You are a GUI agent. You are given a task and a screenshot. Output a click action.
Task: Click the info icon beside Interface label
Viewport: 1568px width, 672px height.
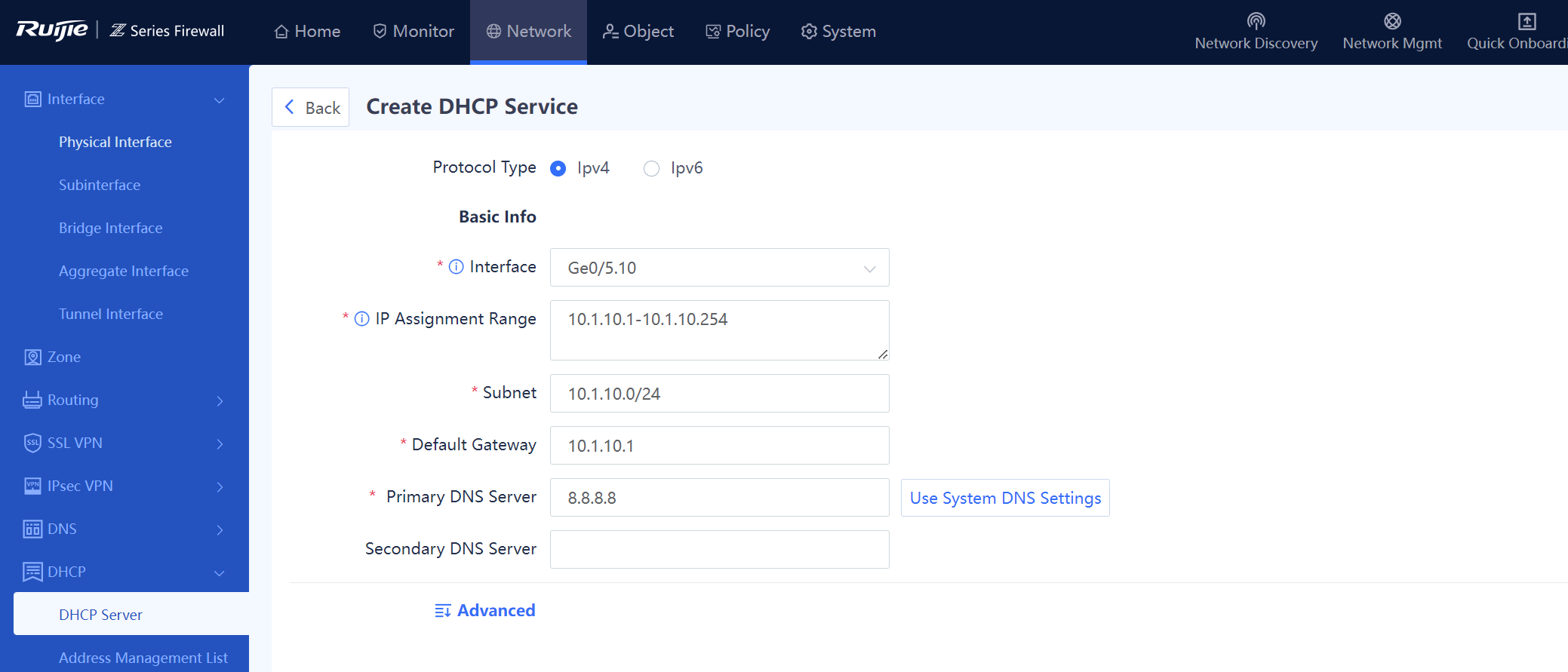coord(457,267)
